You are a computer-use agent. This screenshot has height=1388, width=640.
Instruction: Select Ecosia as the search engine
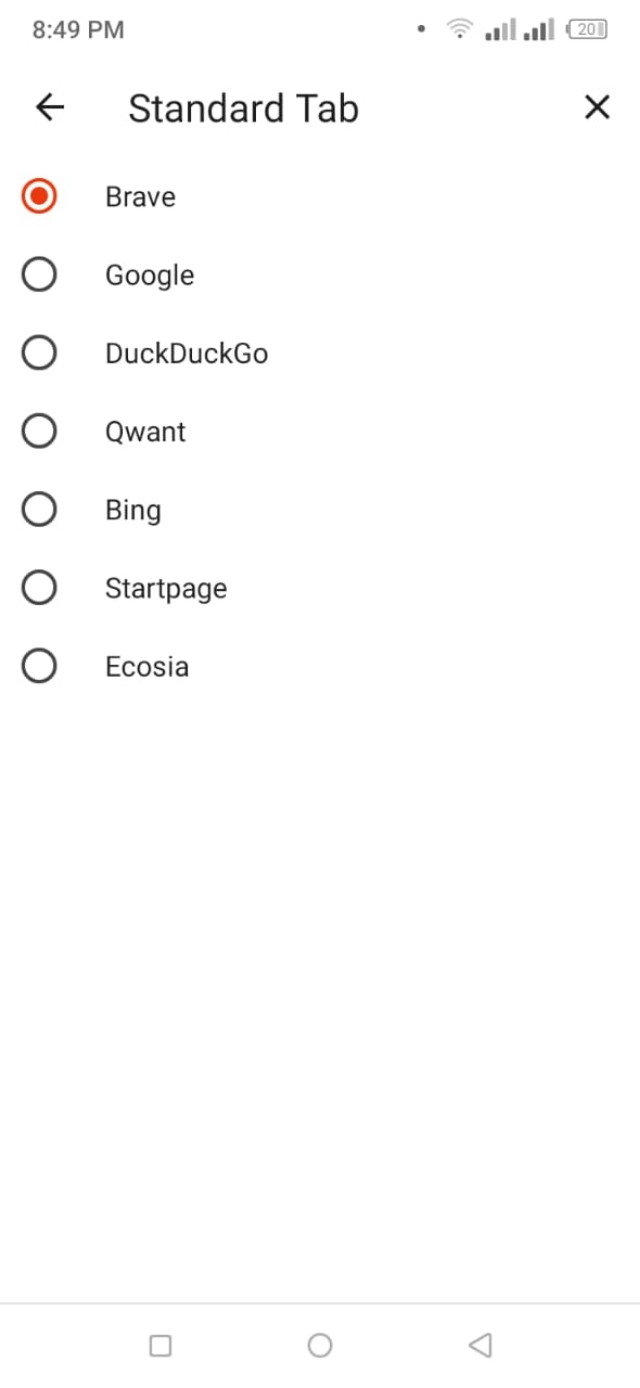[x=39, y=665]
